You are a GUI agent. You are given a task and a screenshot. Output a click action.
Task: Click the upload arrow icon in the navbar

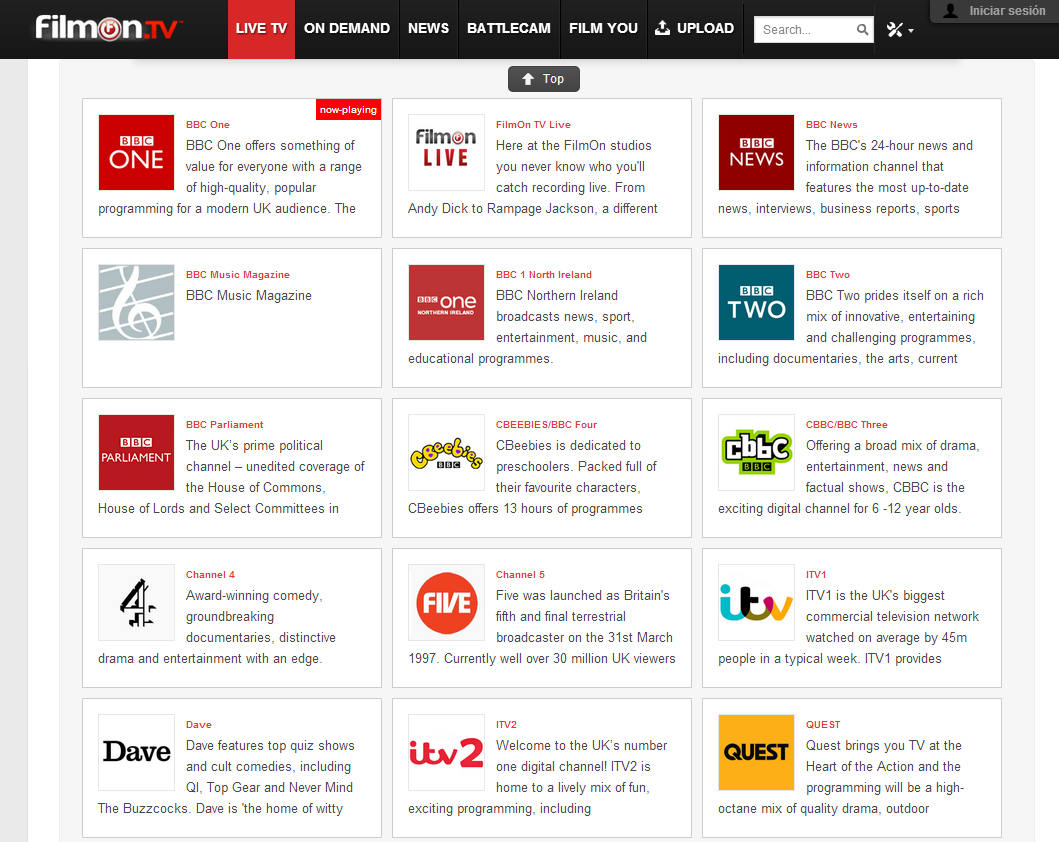(663, 28)
